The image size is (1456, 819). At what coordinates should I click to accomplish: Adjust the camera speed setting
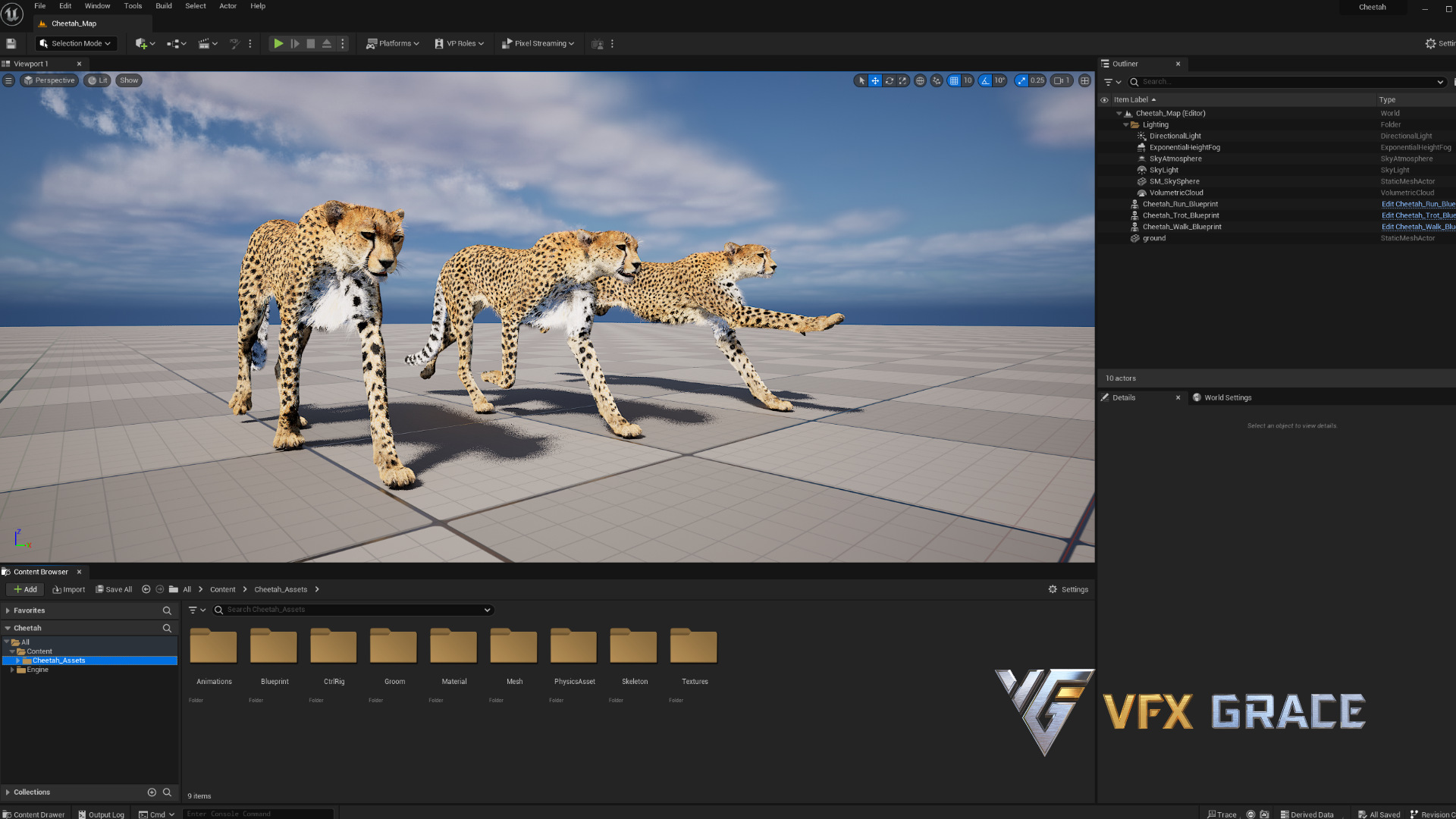click(x=1062, y=80)
